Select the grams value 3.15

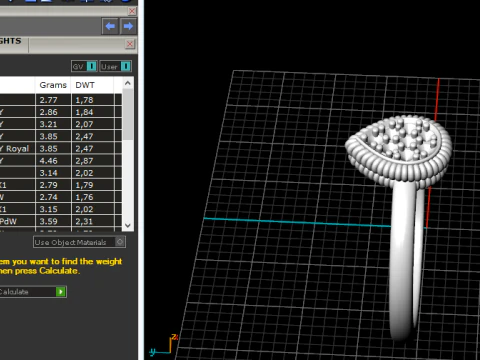point(53,209)
